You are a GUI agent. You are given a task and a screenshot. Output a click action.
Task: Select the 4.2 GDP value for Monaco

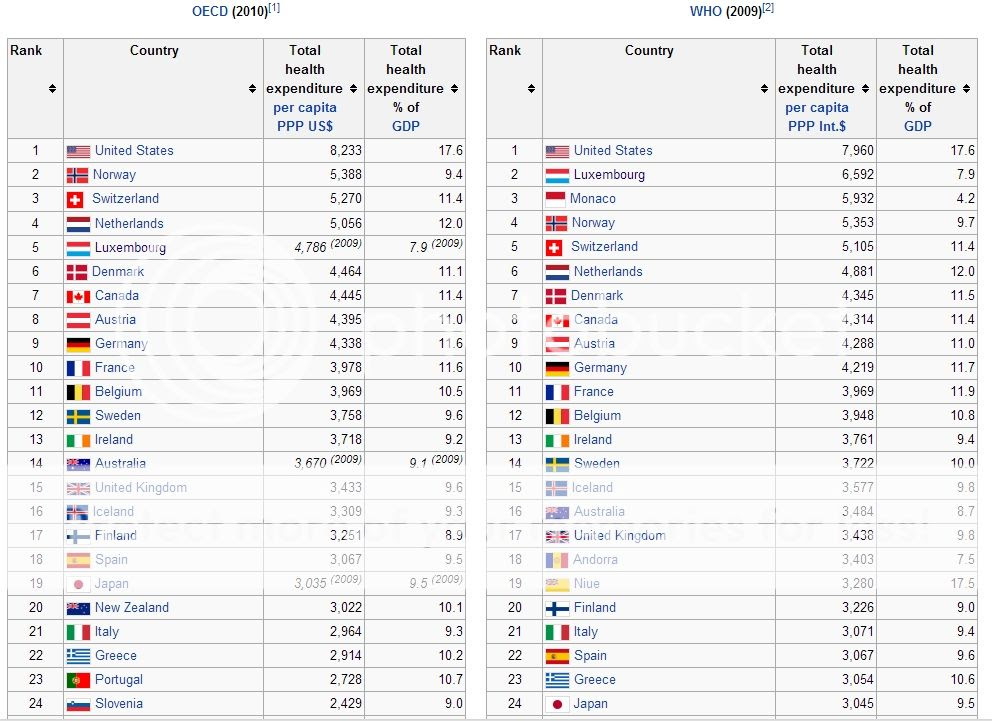coord(965,199)
